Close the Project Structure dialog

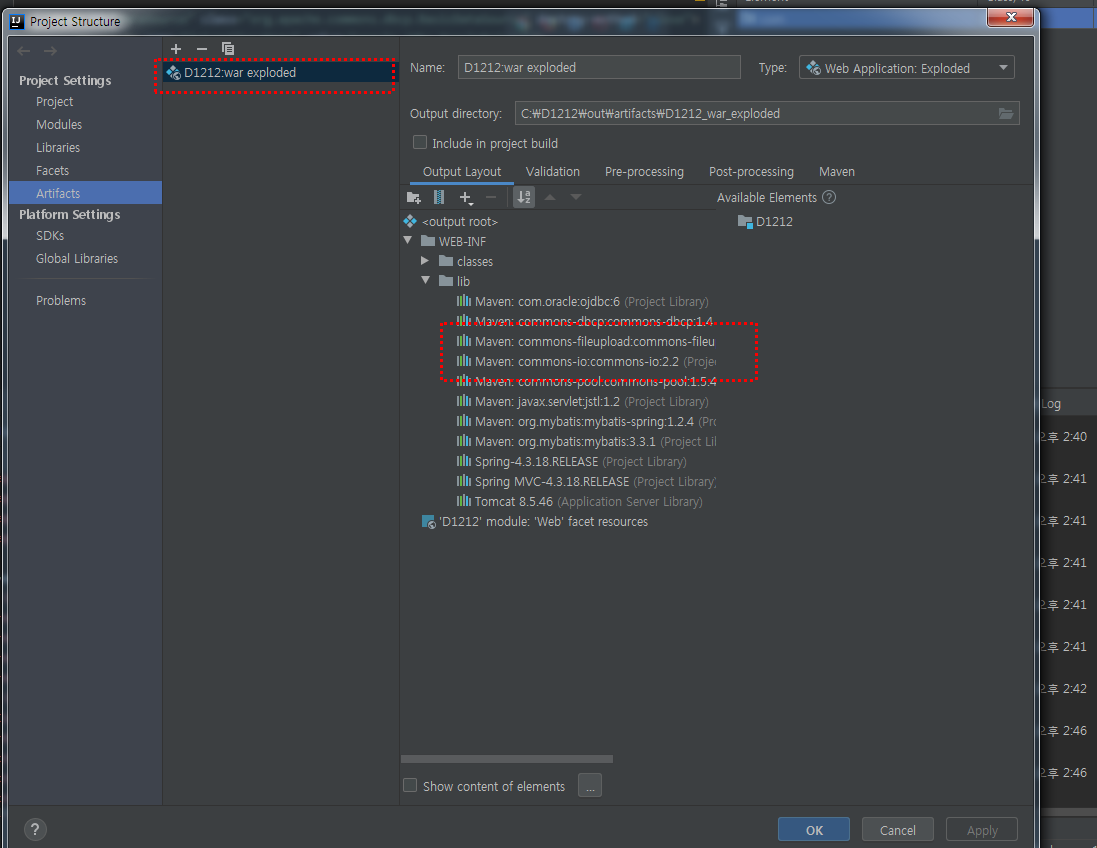[1011, 17]
